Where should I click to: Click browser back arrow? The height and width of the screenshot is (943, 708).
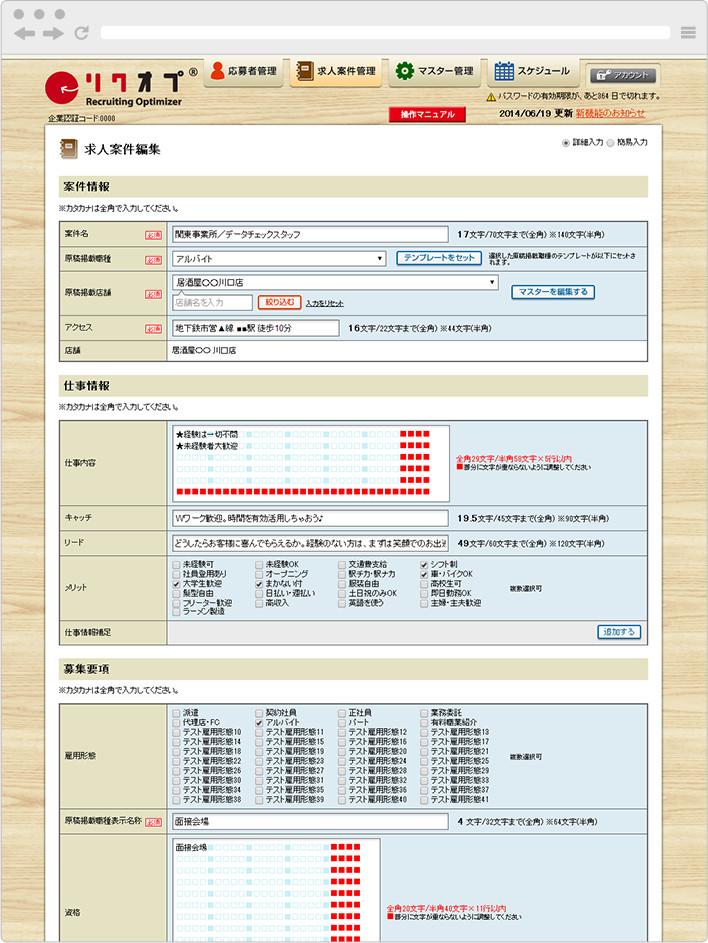coord(25,33)
